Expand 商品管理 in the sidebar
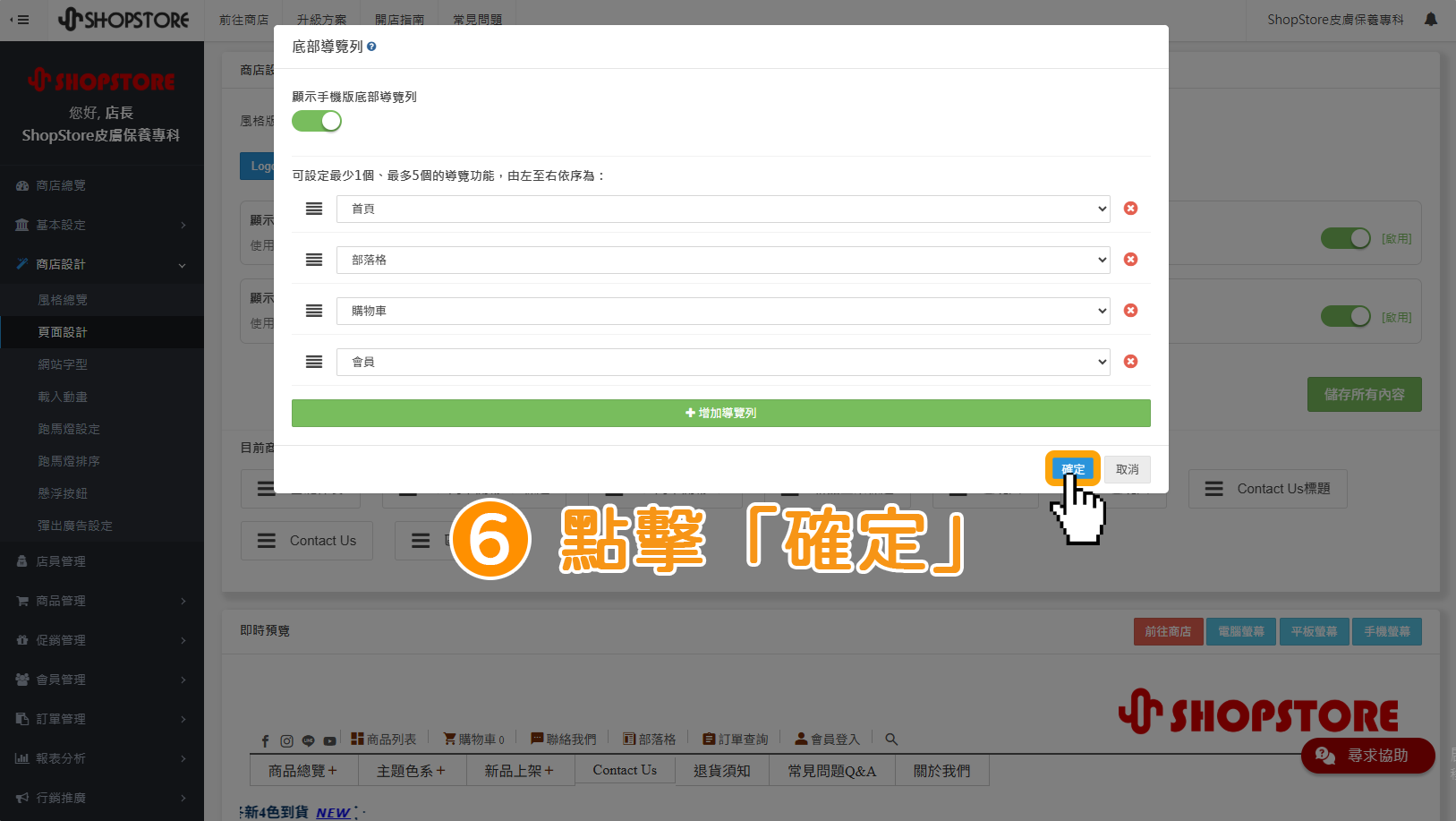The image size is (1456, 821). click(102, 601)
